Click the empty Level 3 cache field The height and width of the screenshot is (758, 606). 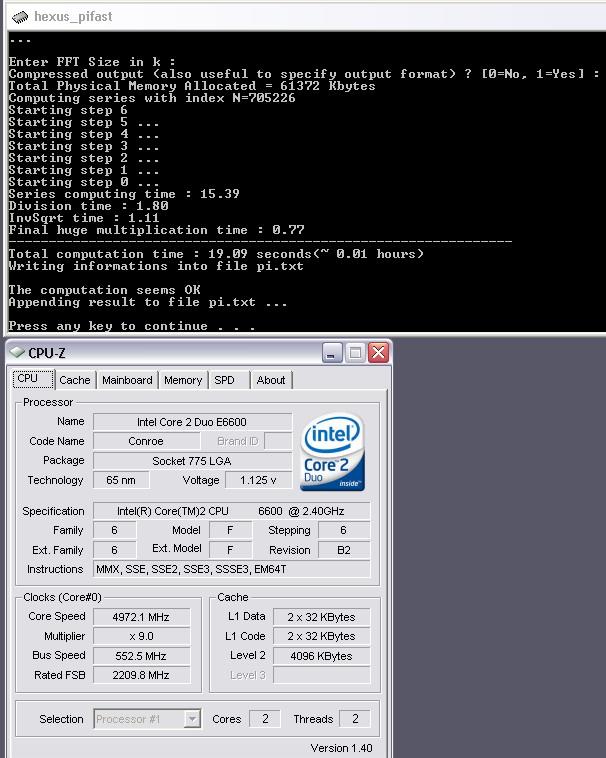click(x=321, y=675)
